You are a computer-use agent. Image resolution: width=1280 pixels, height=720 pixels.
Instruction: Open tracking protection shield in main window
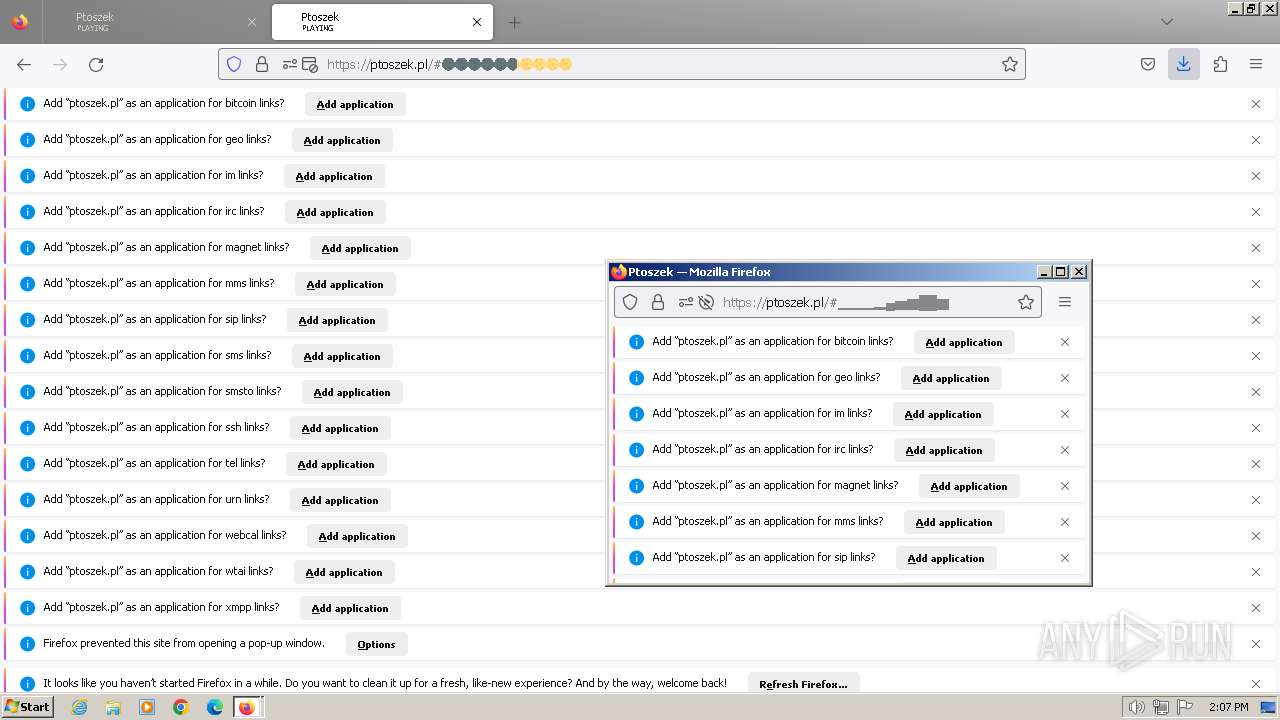pos(234,64)
